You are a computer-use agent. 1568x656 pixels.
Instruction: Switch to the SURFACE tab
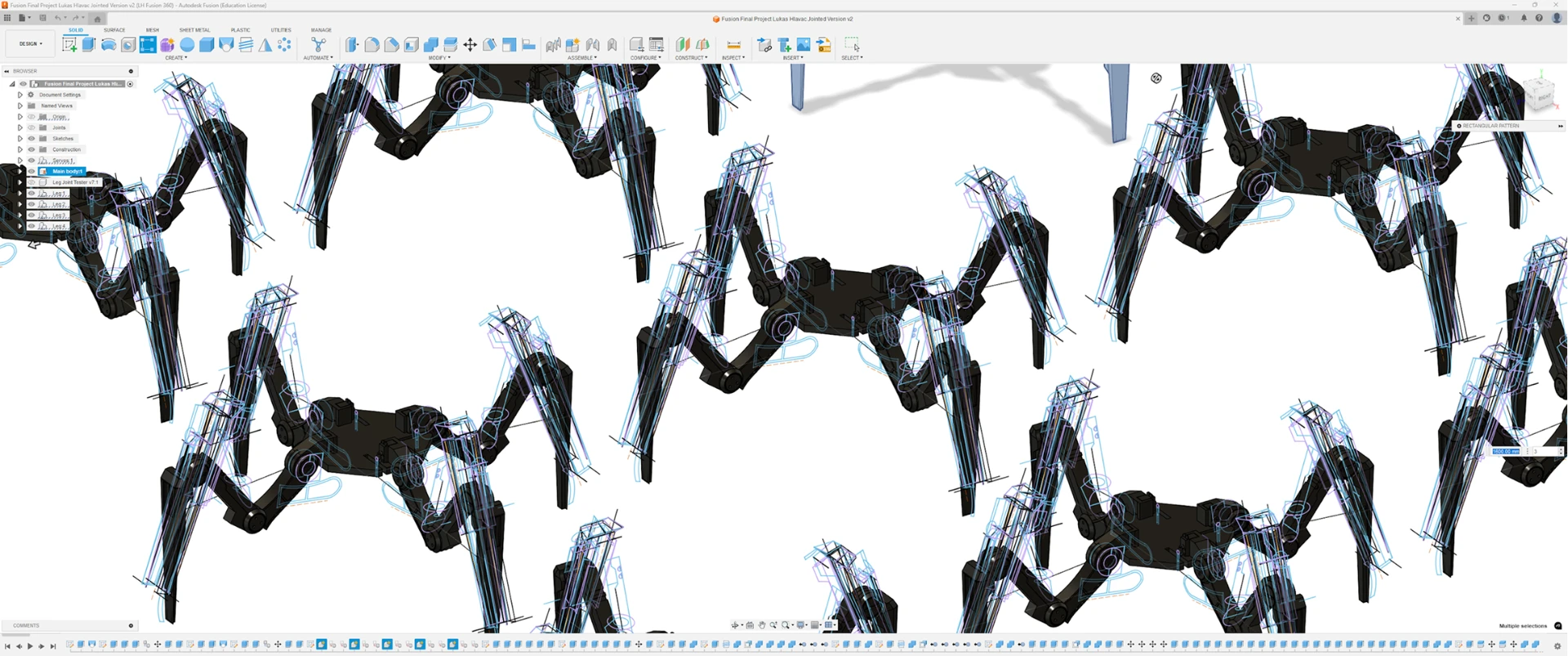(x=114, y=30)
